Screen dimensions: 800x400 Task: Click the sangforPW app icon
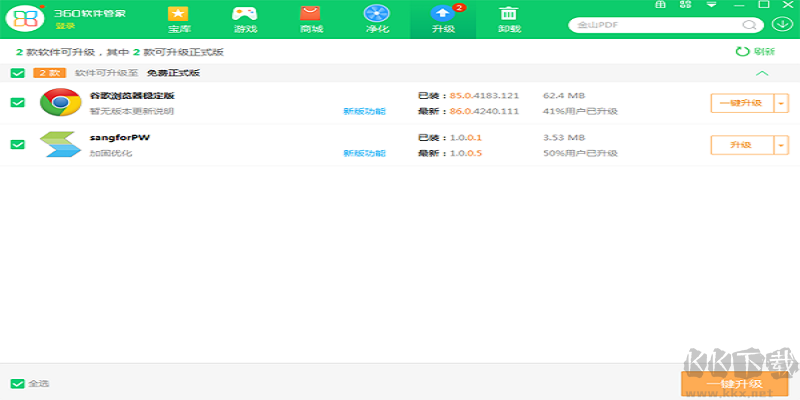click(61, 144)
